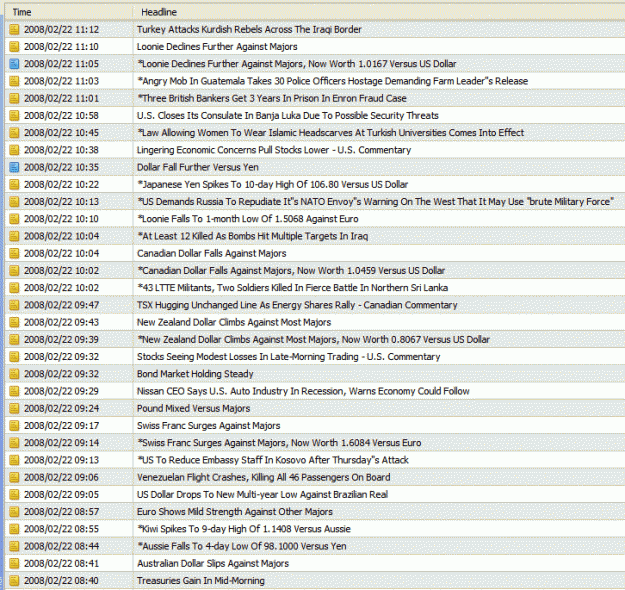The image size is (625, 590).
Task: Open headline U.S. Closes Its Consulate In Banja Luka
Action: (288, 116)
